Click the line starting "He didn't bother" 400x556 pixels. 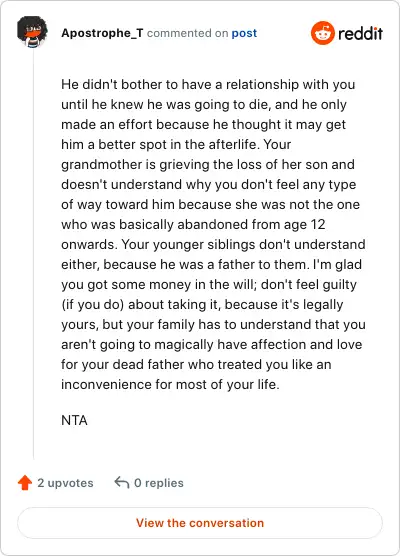208,85
